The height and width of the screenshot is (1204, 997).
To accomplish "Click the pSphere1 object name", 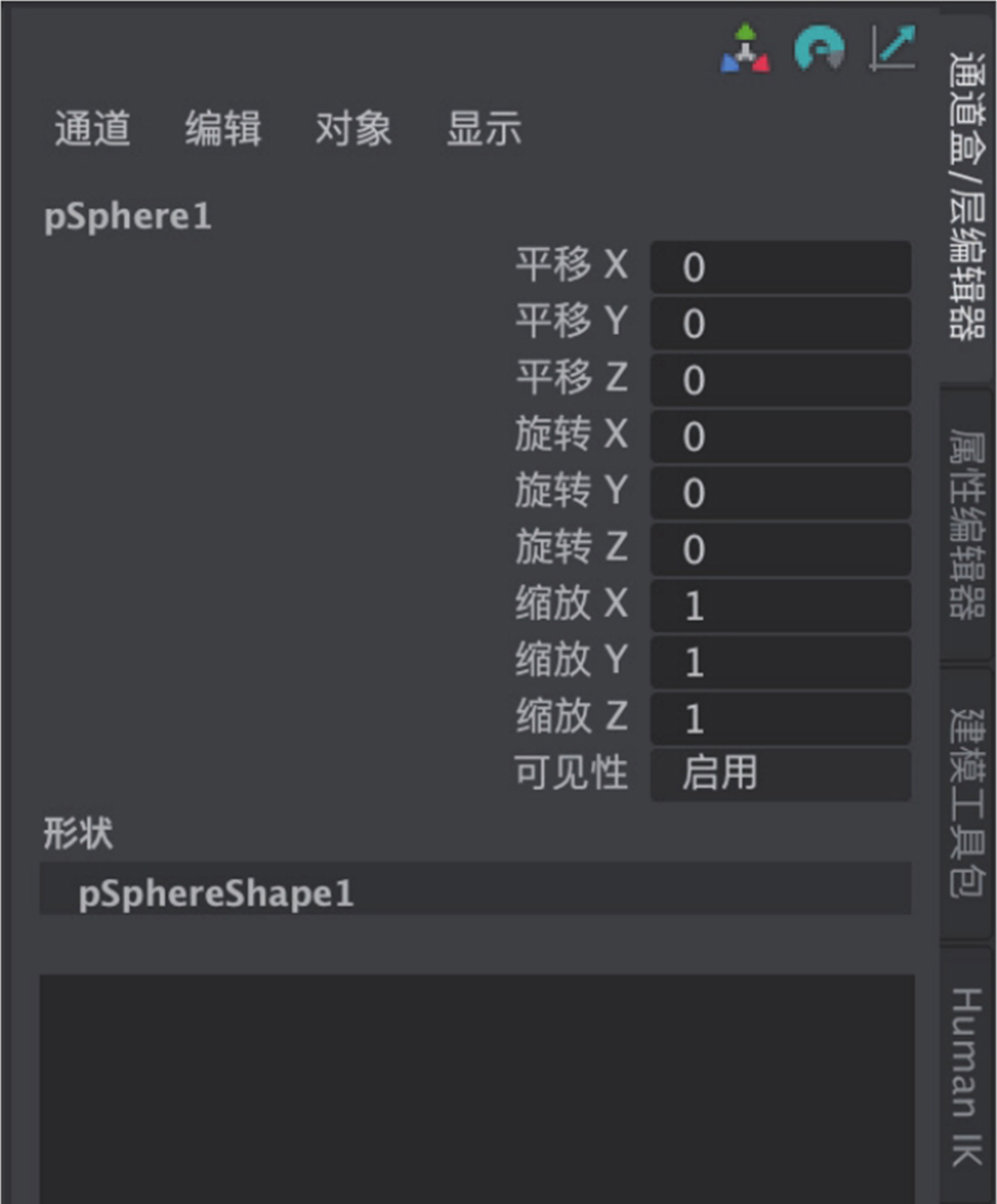I will tap(128, 216).
